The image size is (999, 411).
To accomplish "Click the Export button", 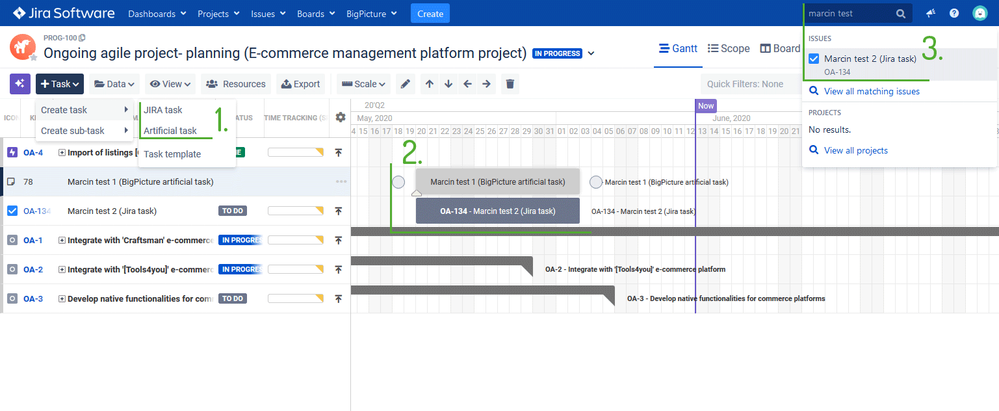I will click(300, 84).
